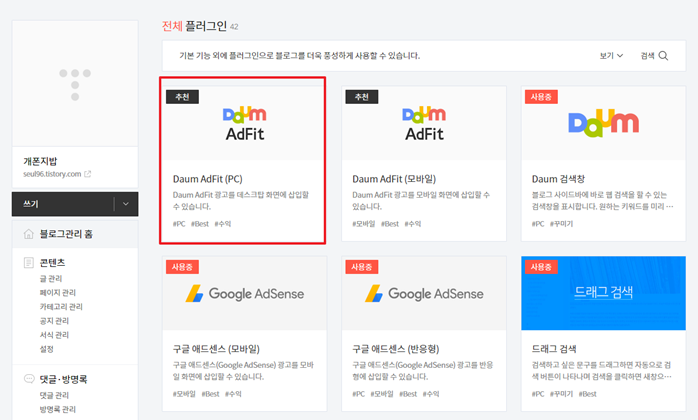
Task: Open 공지 관리 menu
Action: pyautogui.click(x=54, y=321)
